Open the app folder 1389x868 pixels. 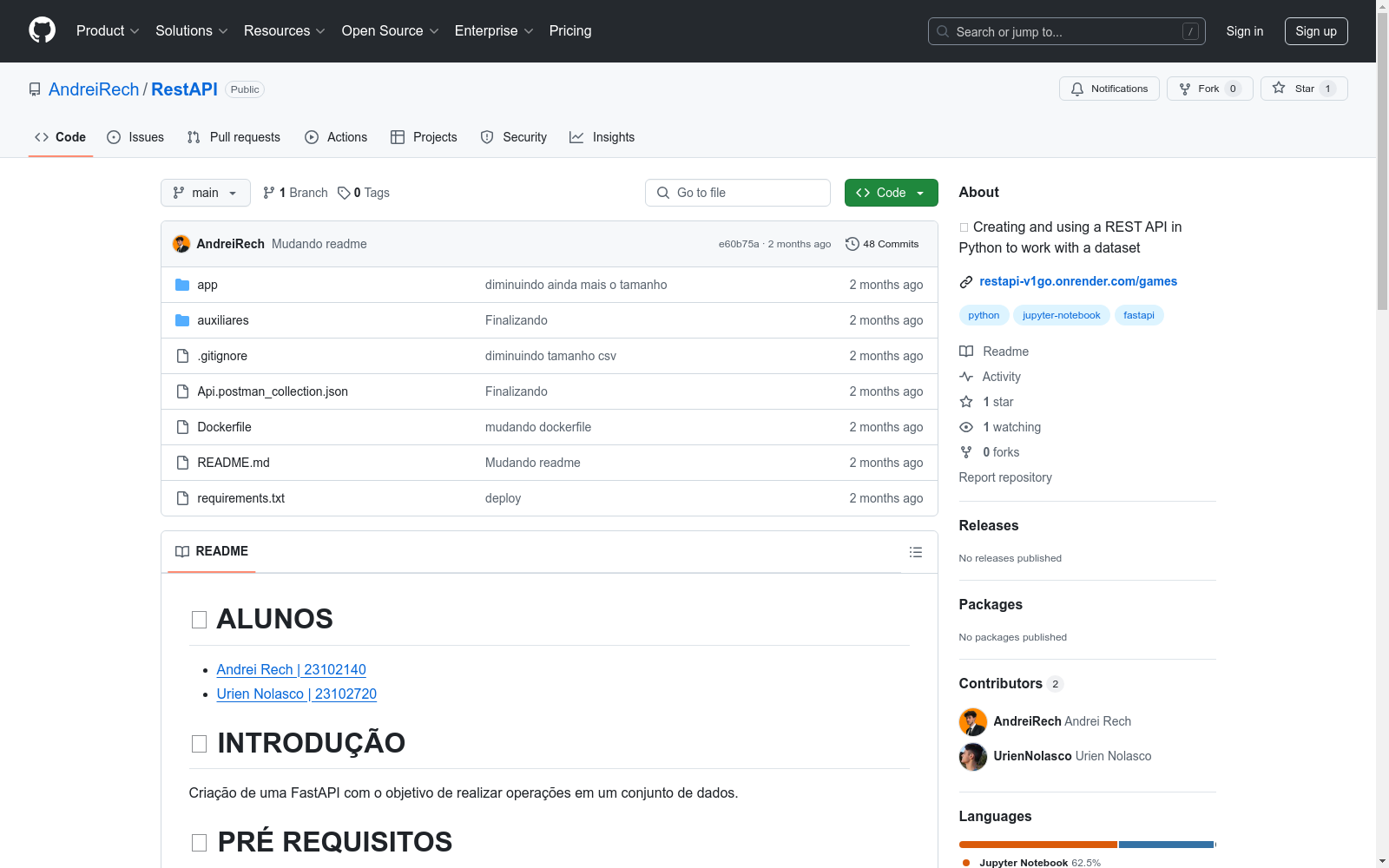pyautogui.click(x=207, y=285)
